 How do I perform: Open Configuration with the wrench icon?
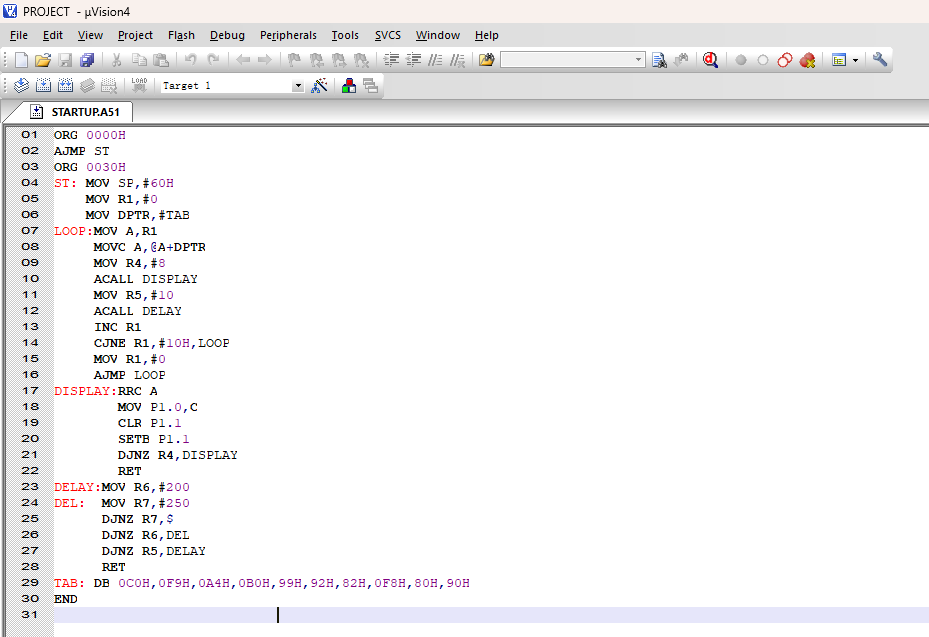[x=880, y=60]
